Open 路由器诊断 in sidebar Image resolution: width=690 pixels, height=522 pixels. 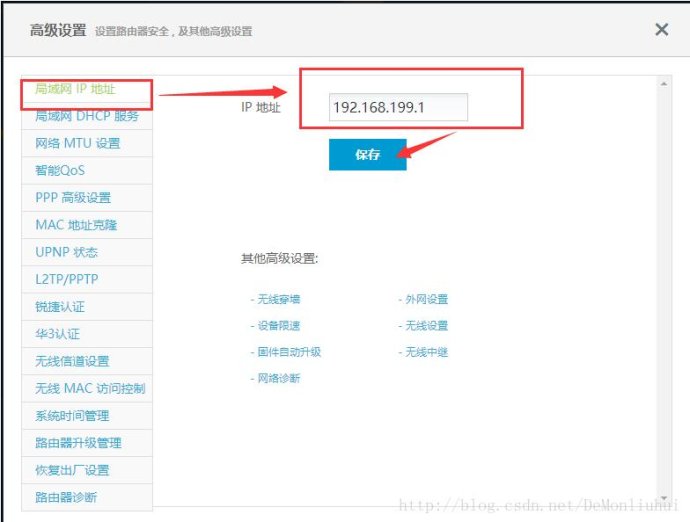click(x=66, y=497)
